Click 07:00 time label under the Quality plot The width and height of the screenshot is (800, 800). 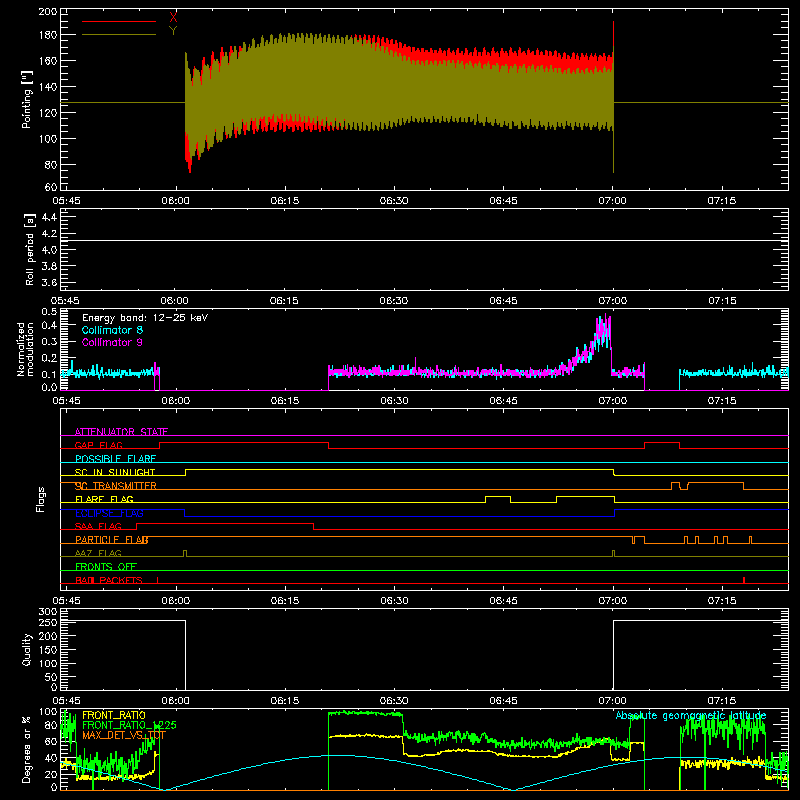tap(612, 701)
